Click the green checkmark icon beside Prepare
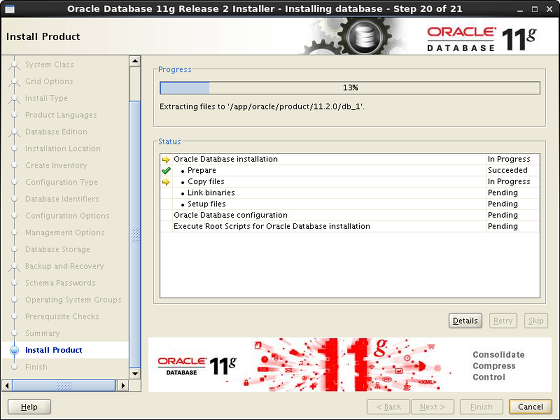Viewport: 560px width, 420px height. pos(166,170)
